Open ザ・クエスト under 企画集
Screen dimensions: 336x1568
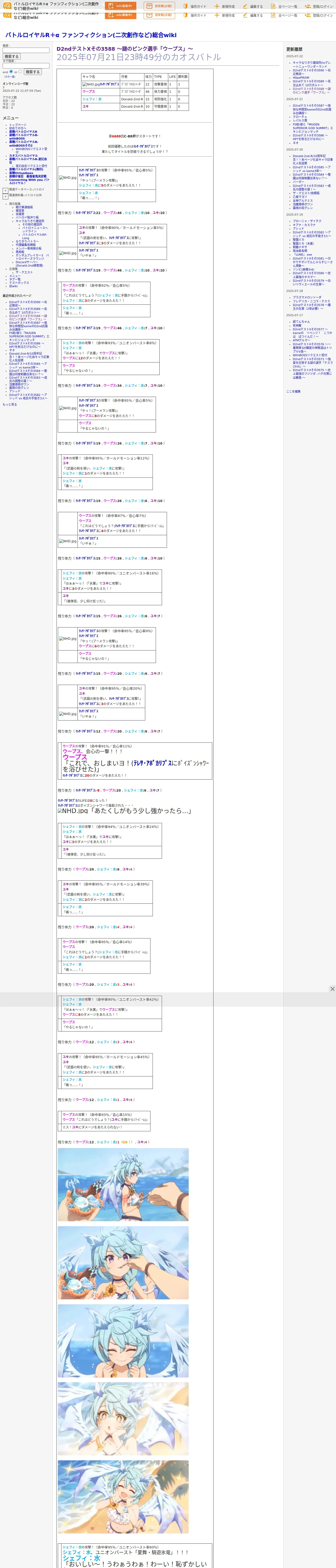[24, 272]
